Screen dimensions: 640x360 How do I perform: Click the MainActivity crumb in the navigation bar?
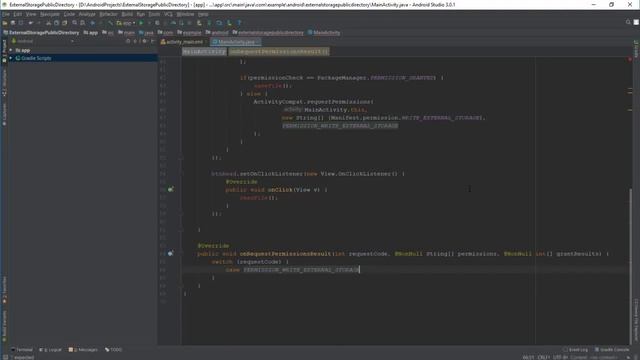[324, 33]
